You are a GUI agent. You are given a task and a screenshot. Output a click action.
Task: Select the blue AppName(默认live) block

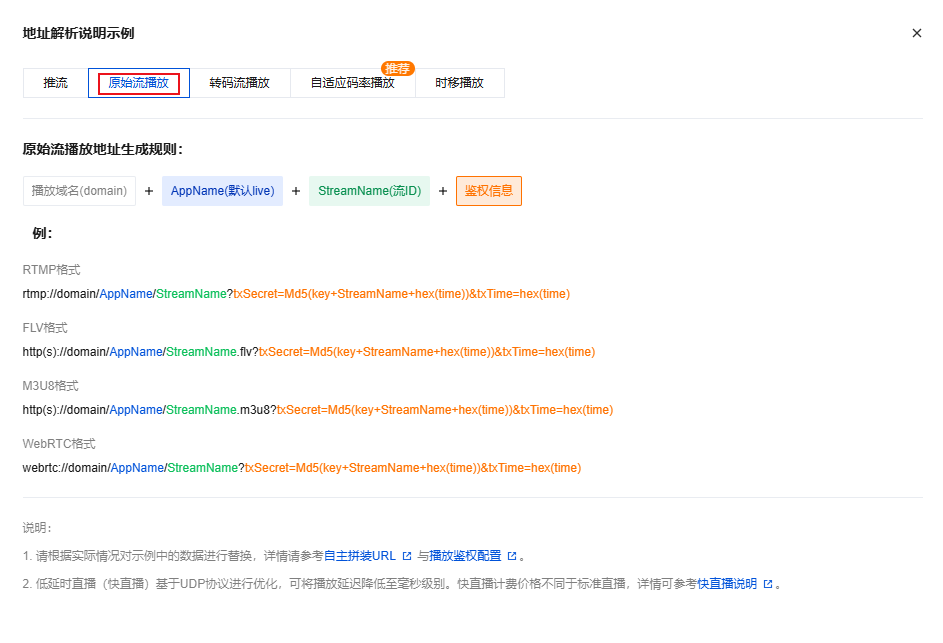tap(222, 191)
